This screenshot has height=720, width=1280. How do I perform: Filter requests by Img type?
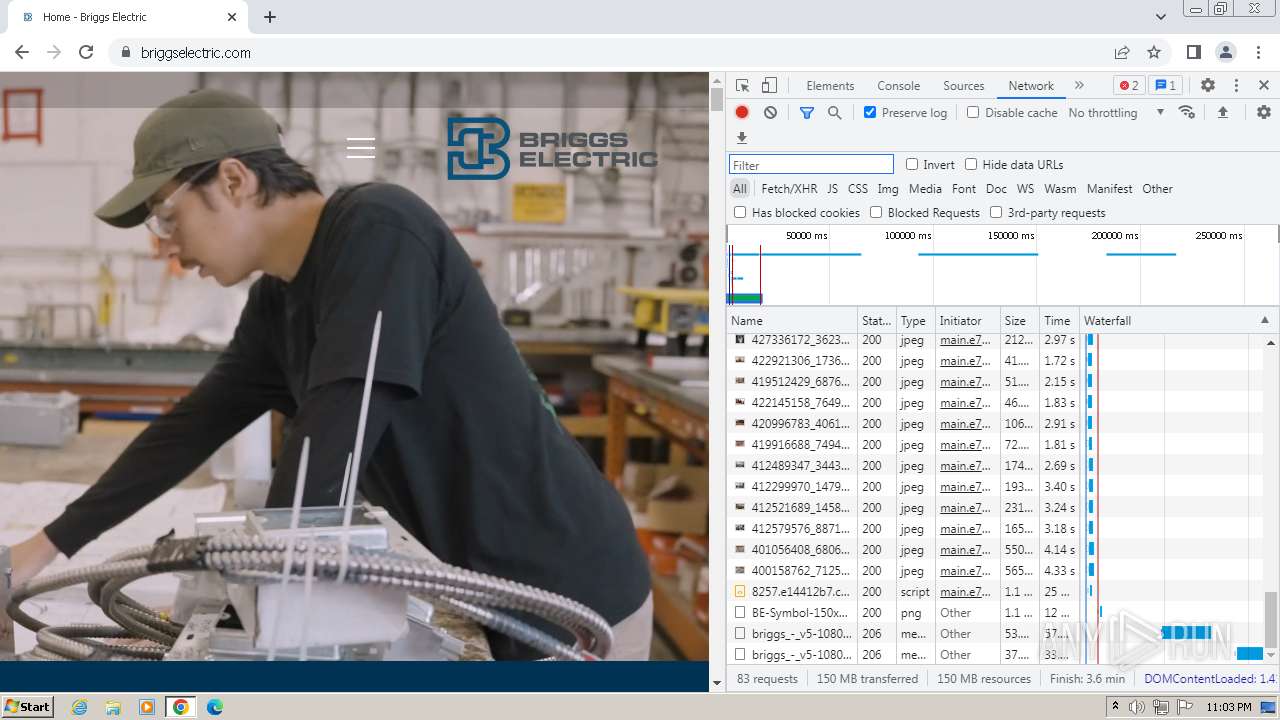(x=888, y=189)
